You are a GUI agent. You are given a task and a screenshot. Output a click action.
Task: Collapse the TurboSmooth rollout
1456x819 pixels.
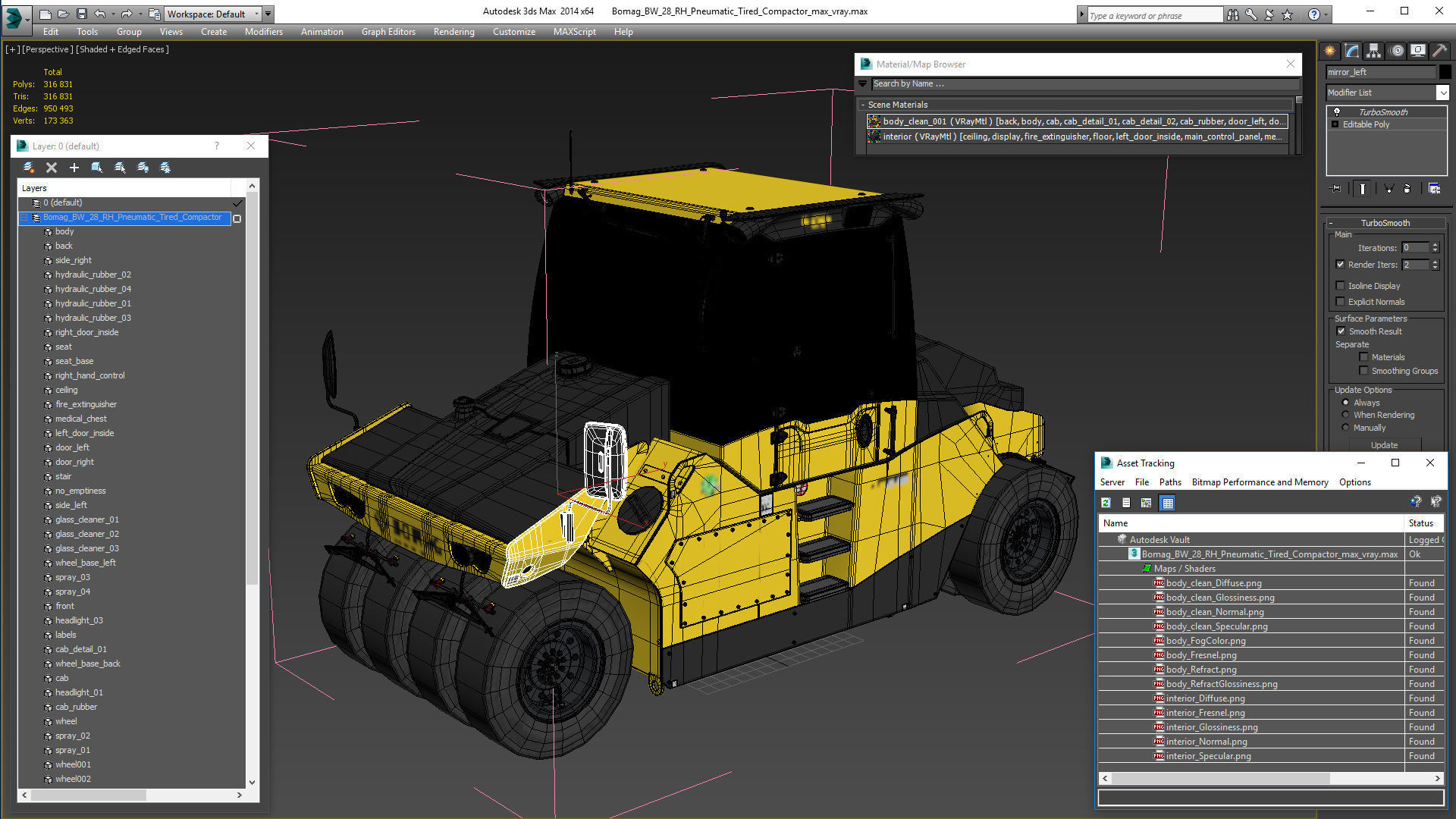point(1330,223)
